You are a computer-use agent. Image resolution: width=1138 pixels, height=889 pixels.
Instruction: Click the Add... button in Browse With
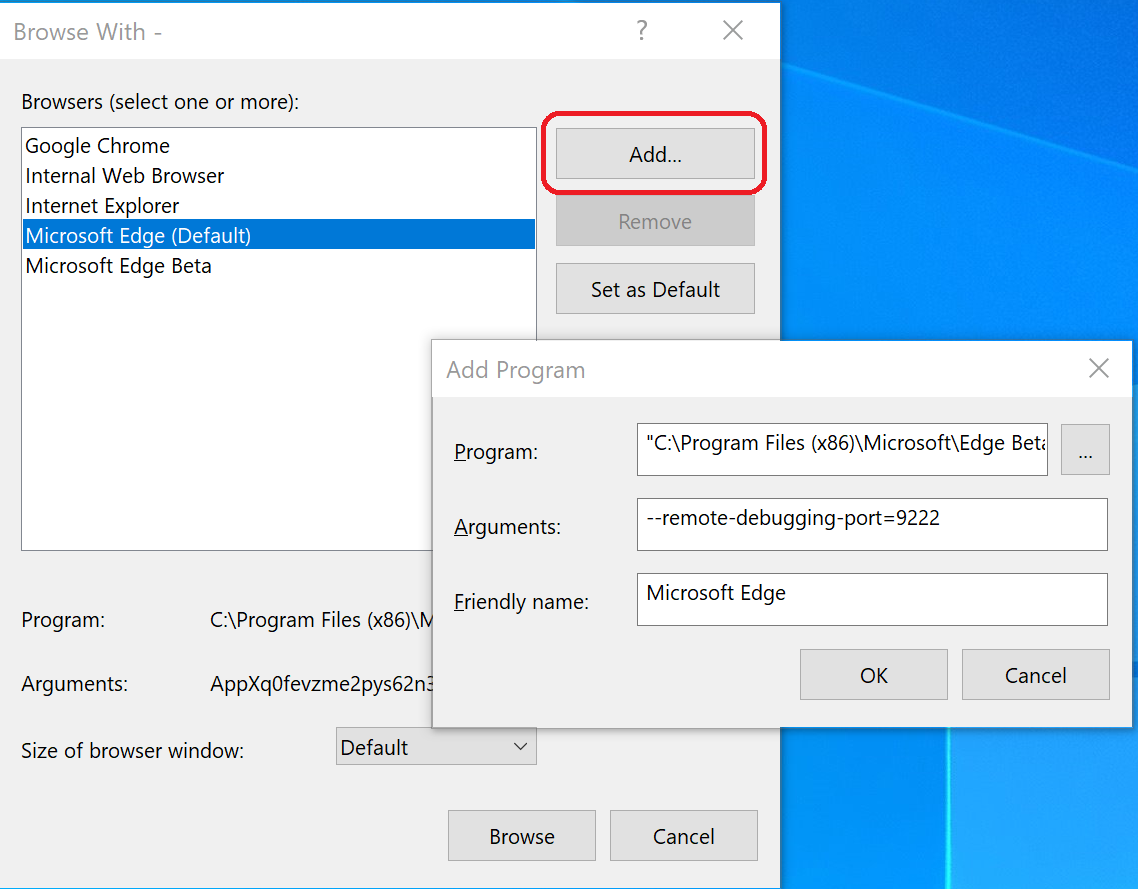655,154
